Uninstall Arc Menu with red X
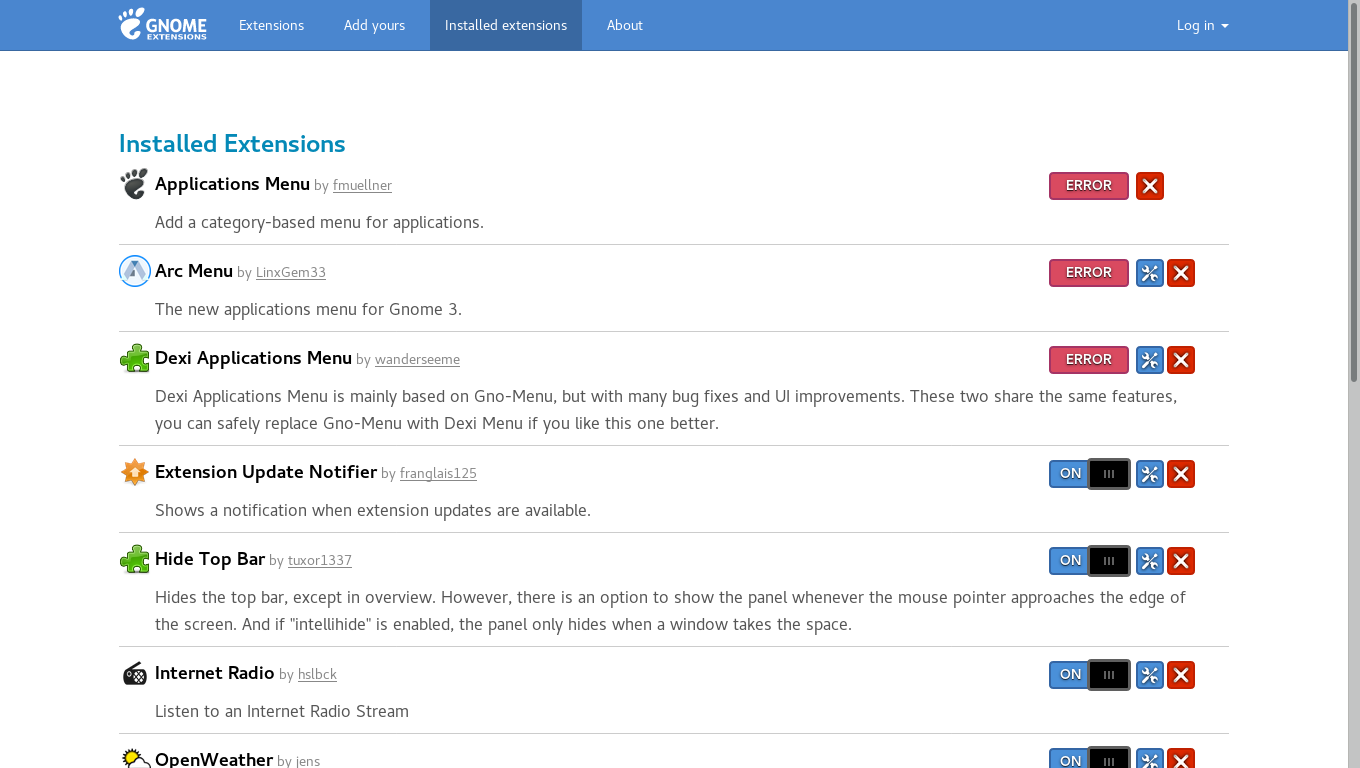This screenshot has width=1360, height=768. click(x=1181, y=273)
